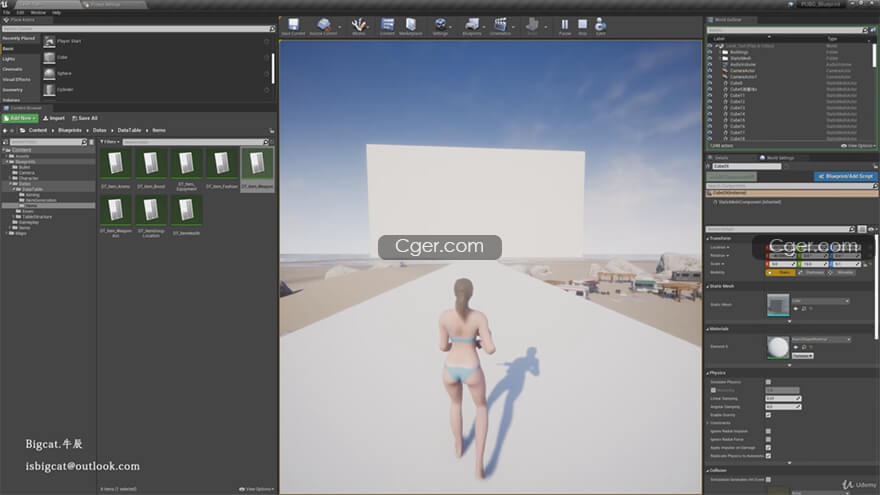Click browse-to-asset icon under Static Mesh
Viewport: 880px width, 495px height.
coord(804,309)
